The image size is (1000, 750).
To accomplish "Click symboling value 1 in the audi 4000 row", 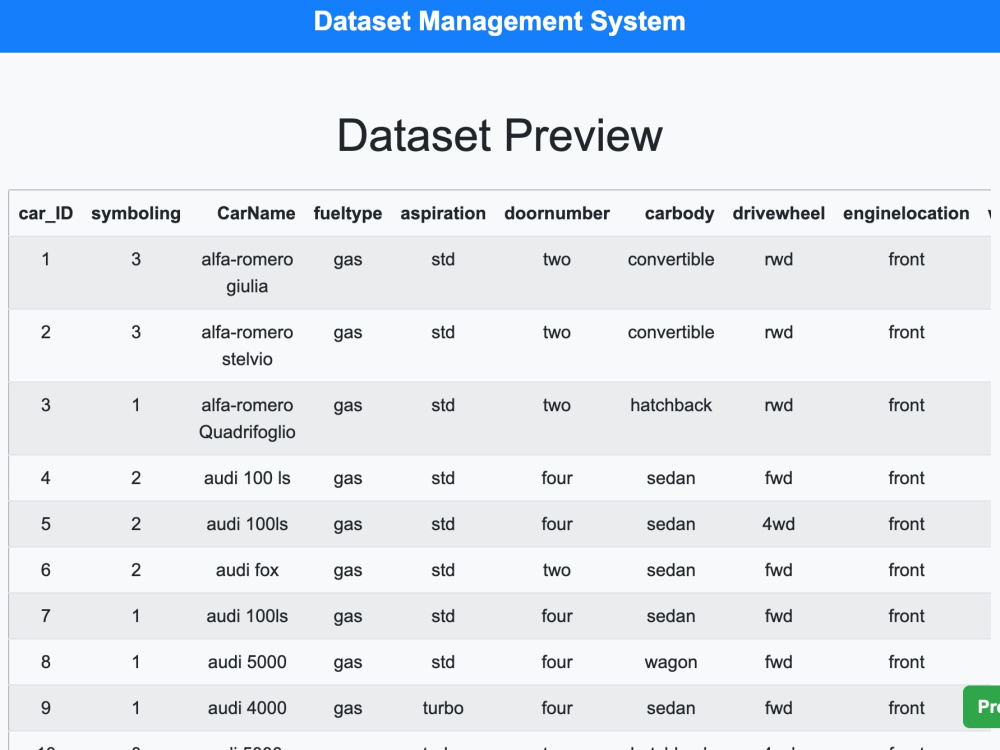I will coord(136,708).
